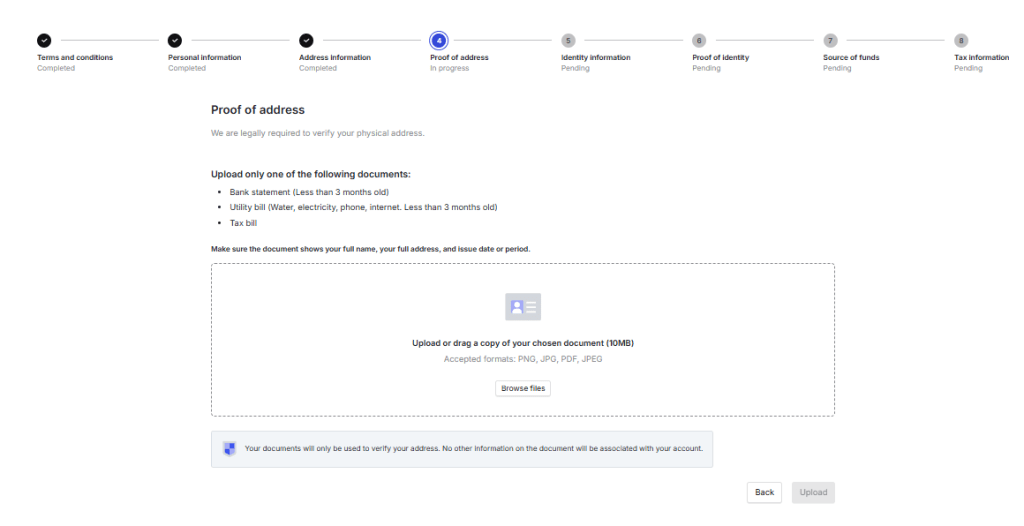1024x526 pixels.
Task: Go back with the Back button
Action: (x=764, y=492)
